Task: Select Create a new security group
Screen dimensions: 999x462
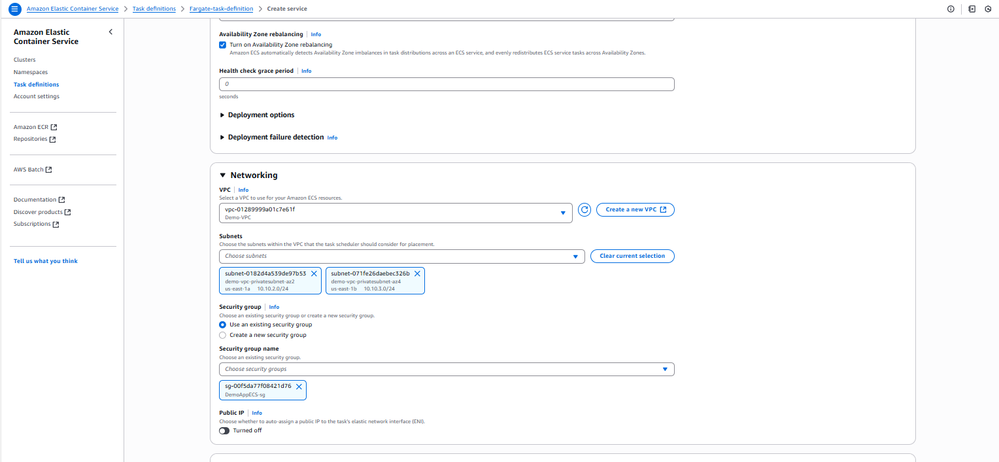Action: (223, 335)
